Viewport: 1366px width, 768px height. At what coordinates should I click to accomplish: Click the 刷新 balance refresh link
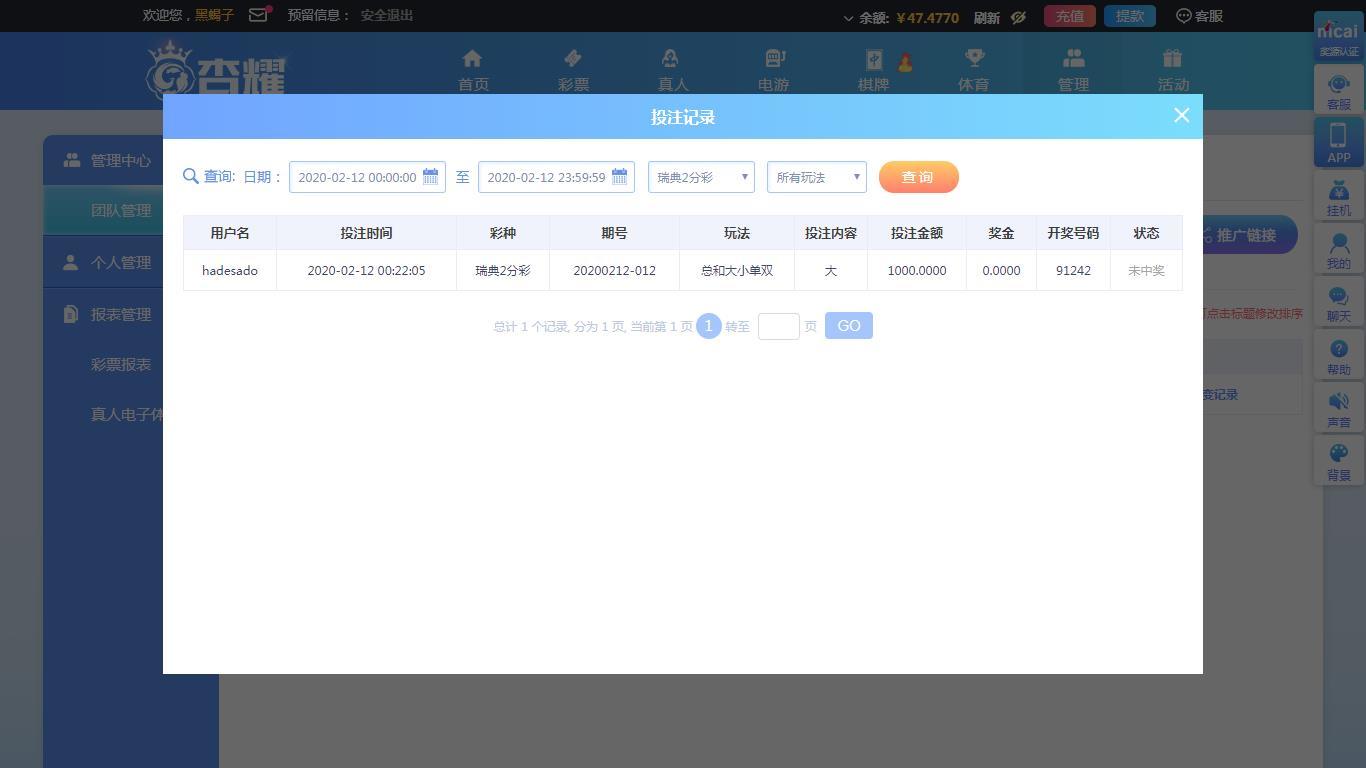(x=987, y=17)
